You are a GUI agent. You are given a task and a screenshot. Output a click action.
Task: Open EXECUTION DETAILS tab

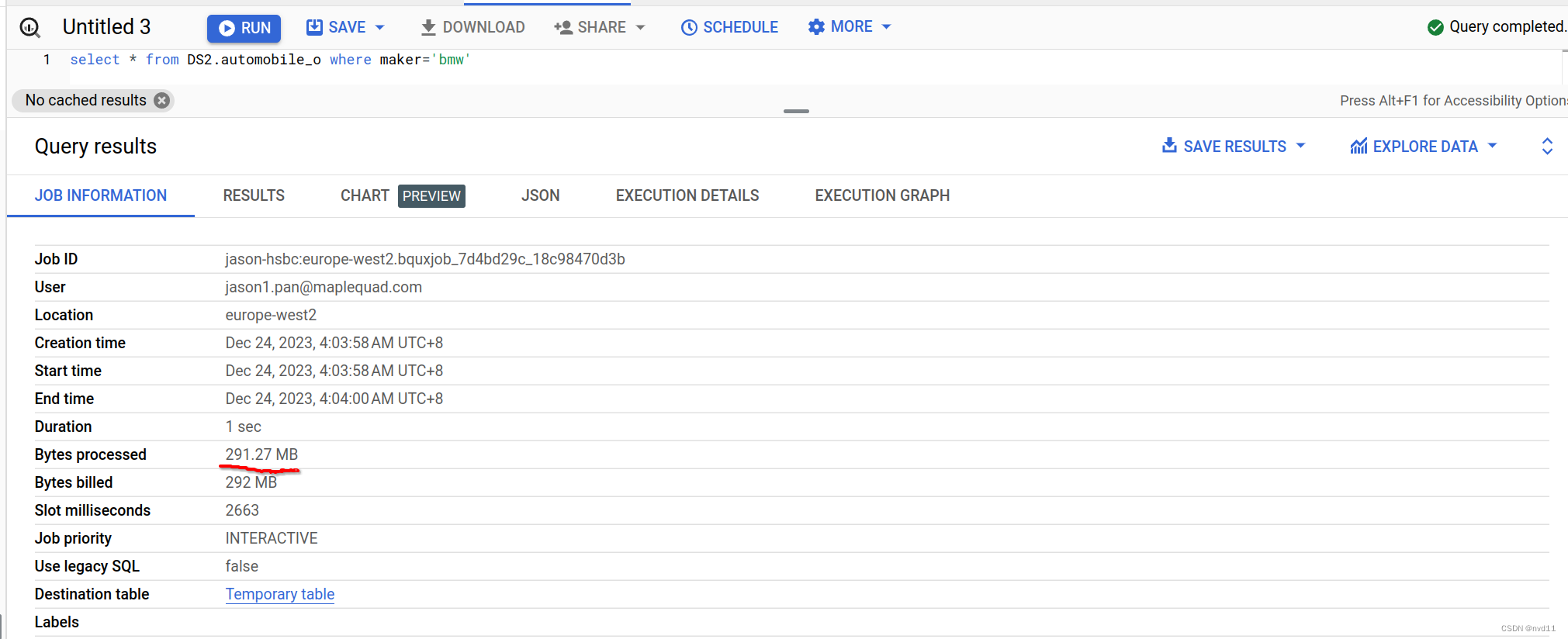[687, 195]
